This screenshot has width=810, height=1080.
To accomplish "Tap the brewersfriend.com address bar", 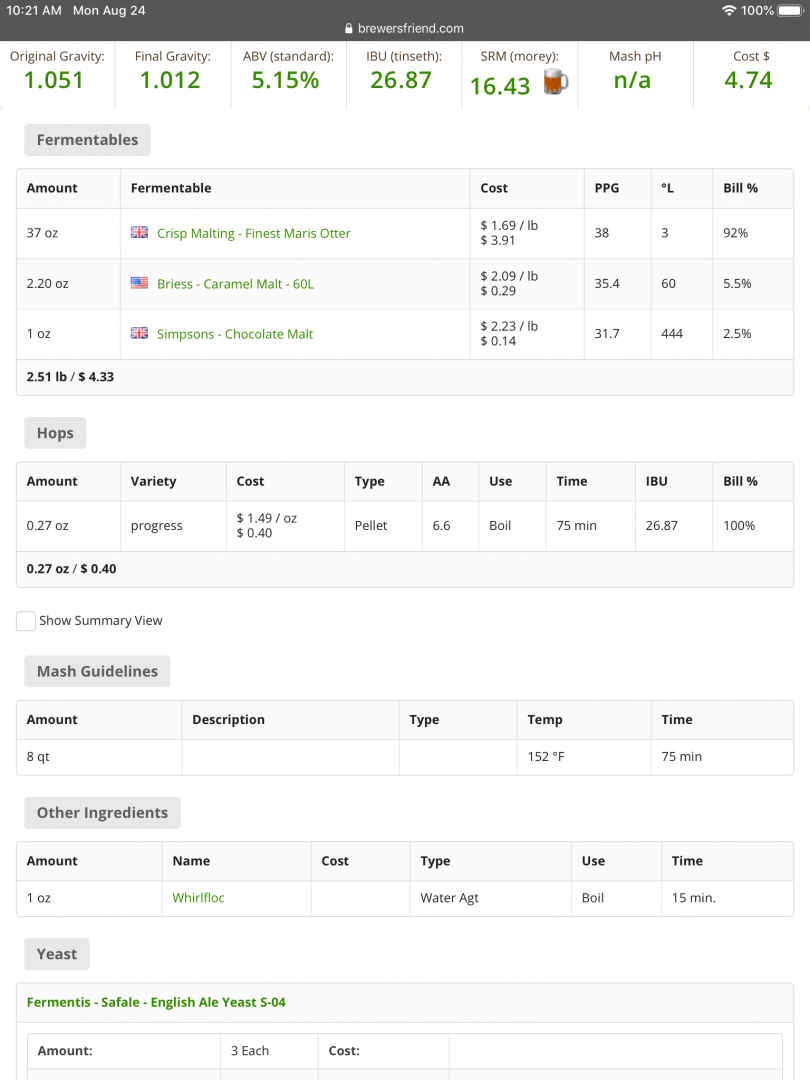I will click(x=410, y=29).
